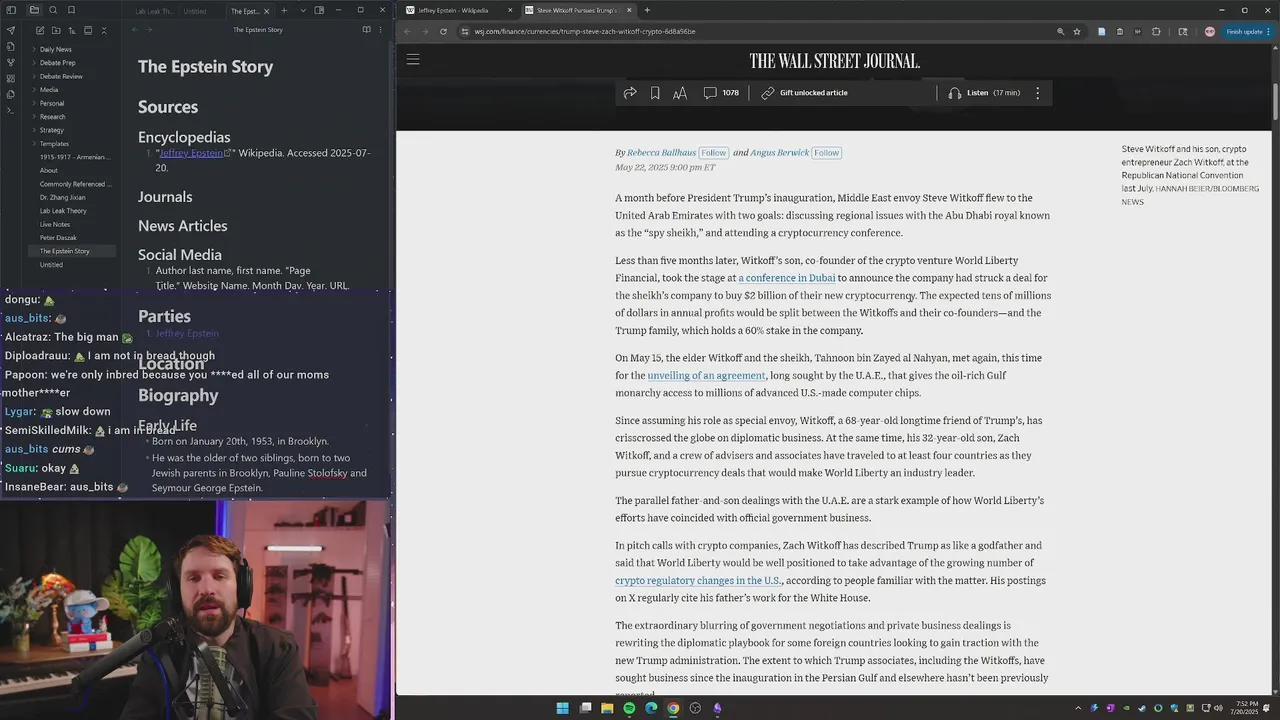This screenshot has height=720, width=1280.
Task: Adjust article text size AA icon
Action: [x=680, y=93]
